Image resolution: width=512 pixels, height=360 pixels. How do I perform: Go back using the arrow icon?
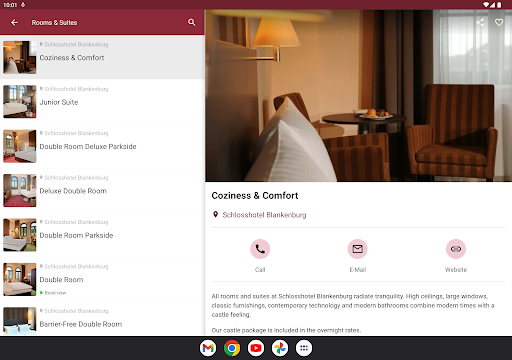pos(14,22)
